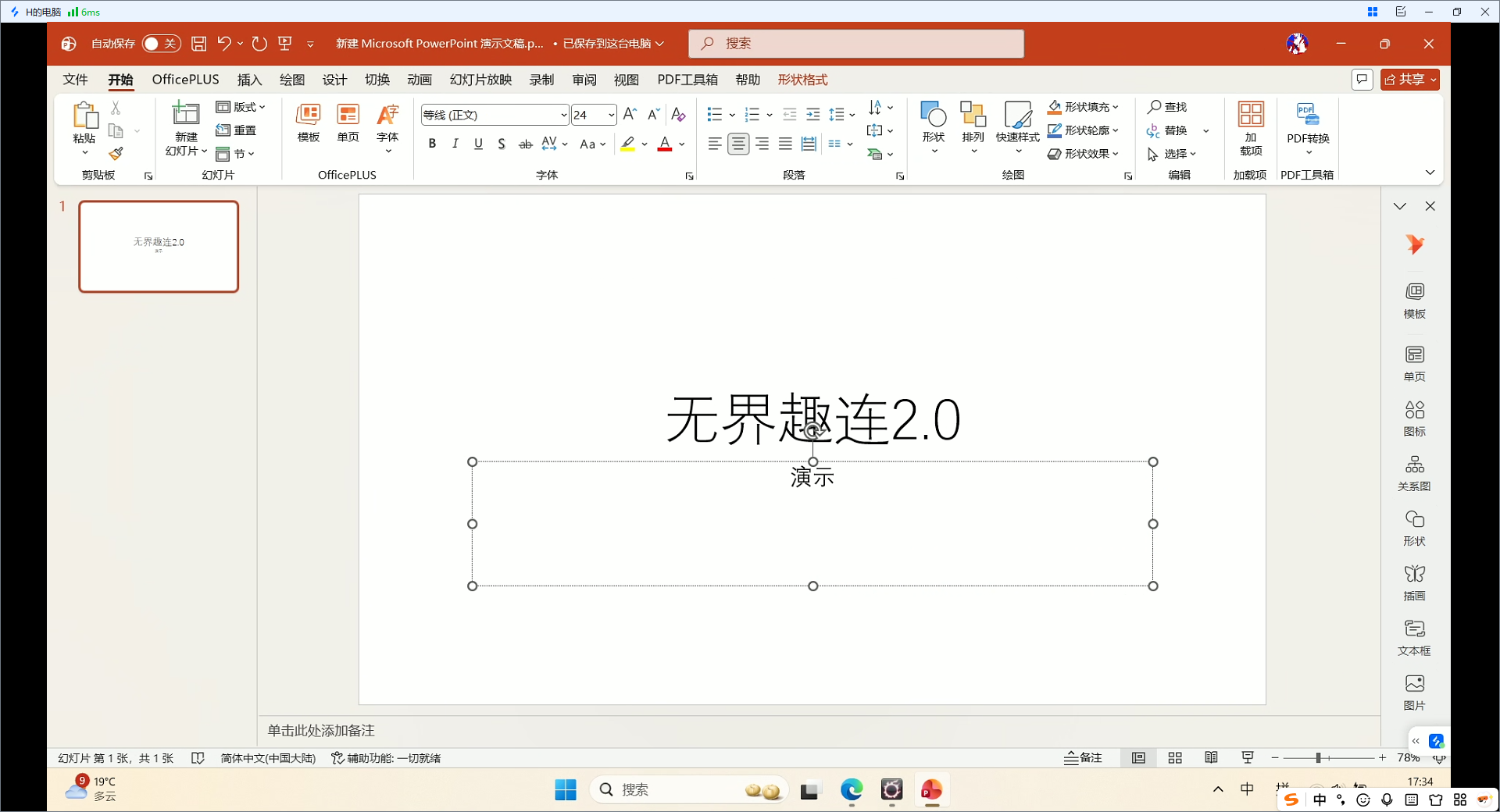Open the 图片 panel from the right sidebar
Viewport: 1500px width, 812px height.
(1414, 691)
